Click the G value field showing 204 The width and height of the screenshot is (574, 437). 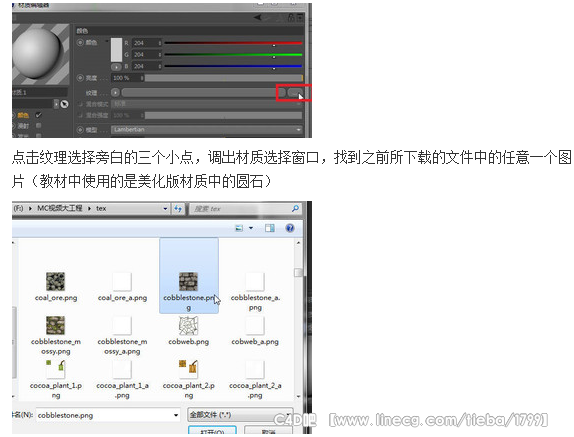pos(146,55)
